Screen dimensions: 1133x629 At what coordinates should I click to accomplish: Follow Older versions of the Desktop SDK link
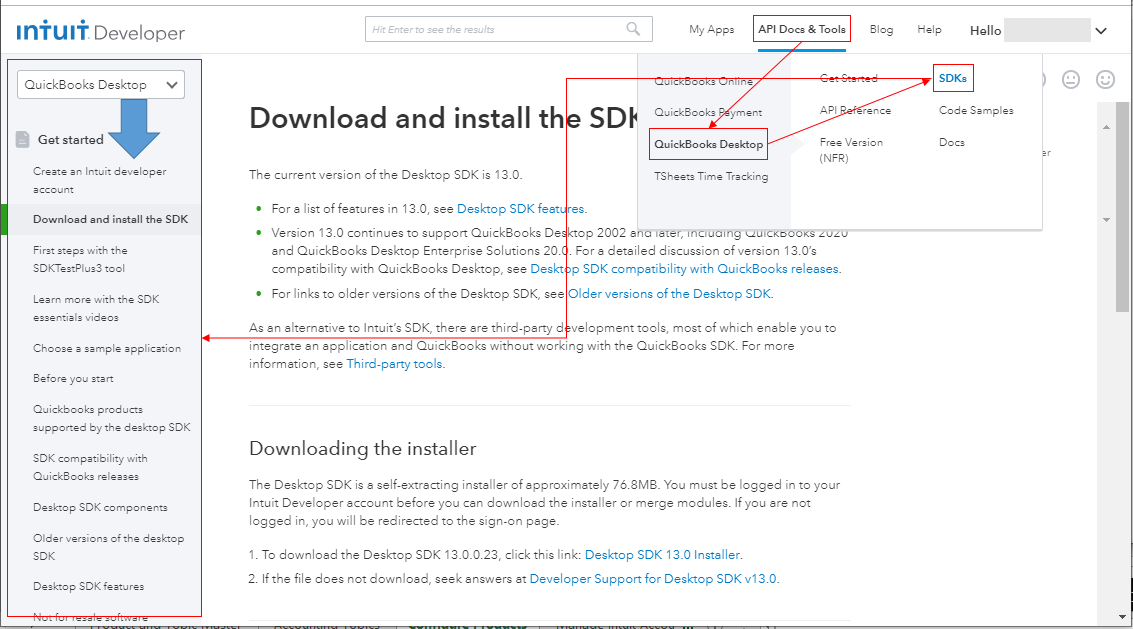click(669, 294)
